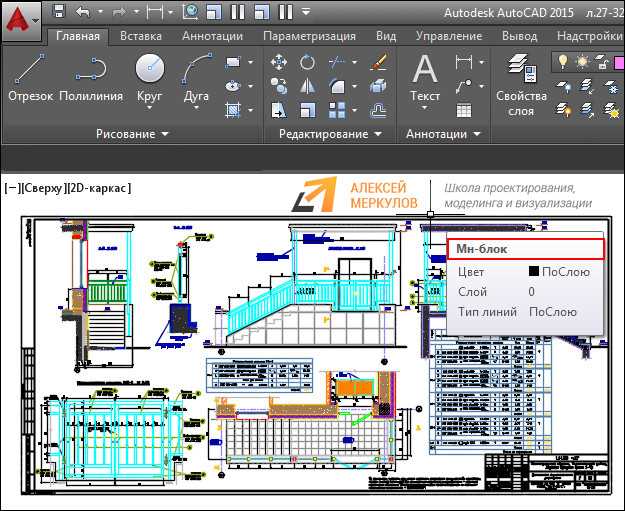Open the Параметризация ribbon tab
This screenshot has width=625, height=511.
pyautogui.click(x=309, y=36)
